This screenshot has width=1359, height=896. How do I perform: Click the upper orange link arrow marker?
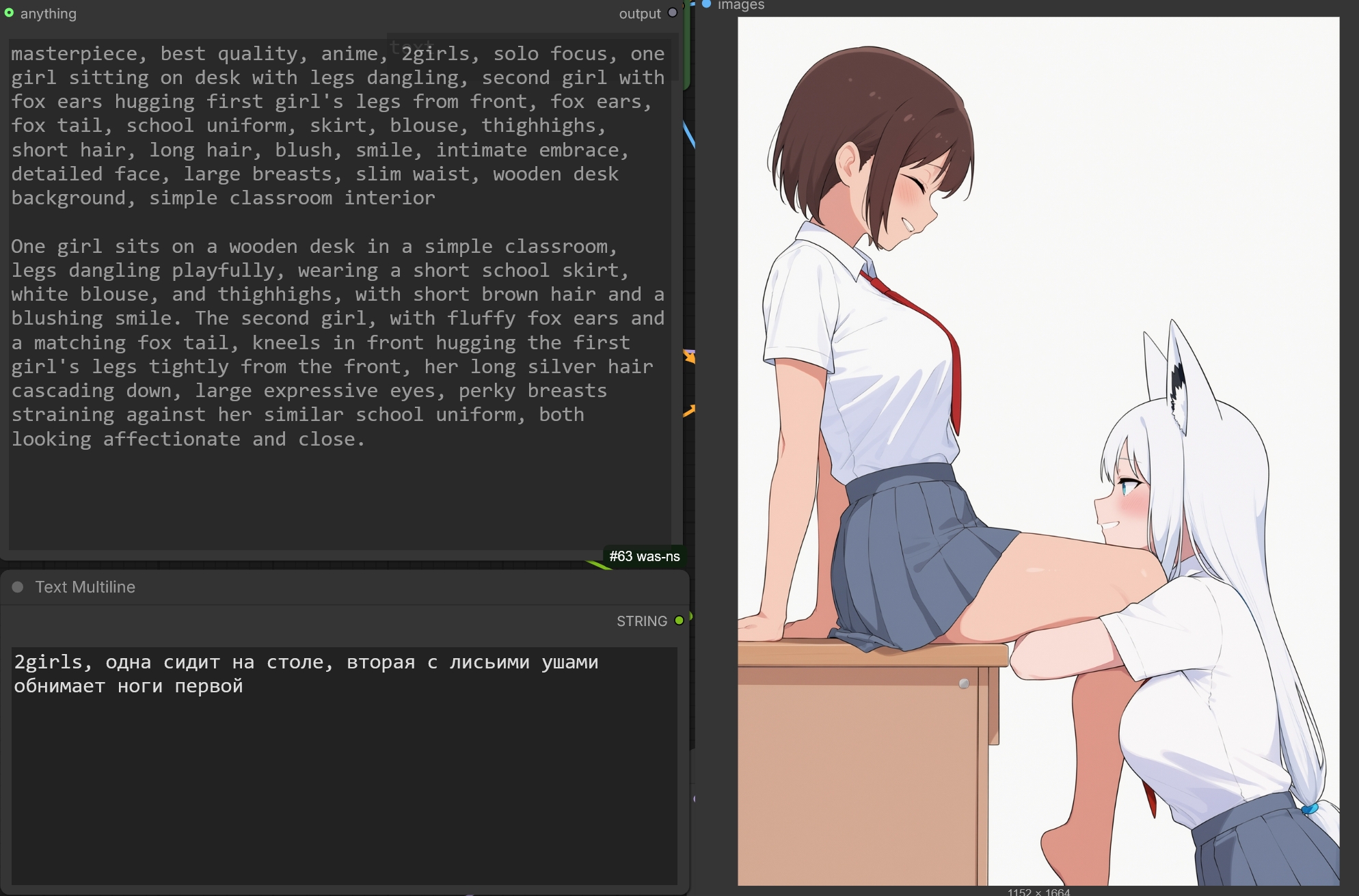[689, 356]
